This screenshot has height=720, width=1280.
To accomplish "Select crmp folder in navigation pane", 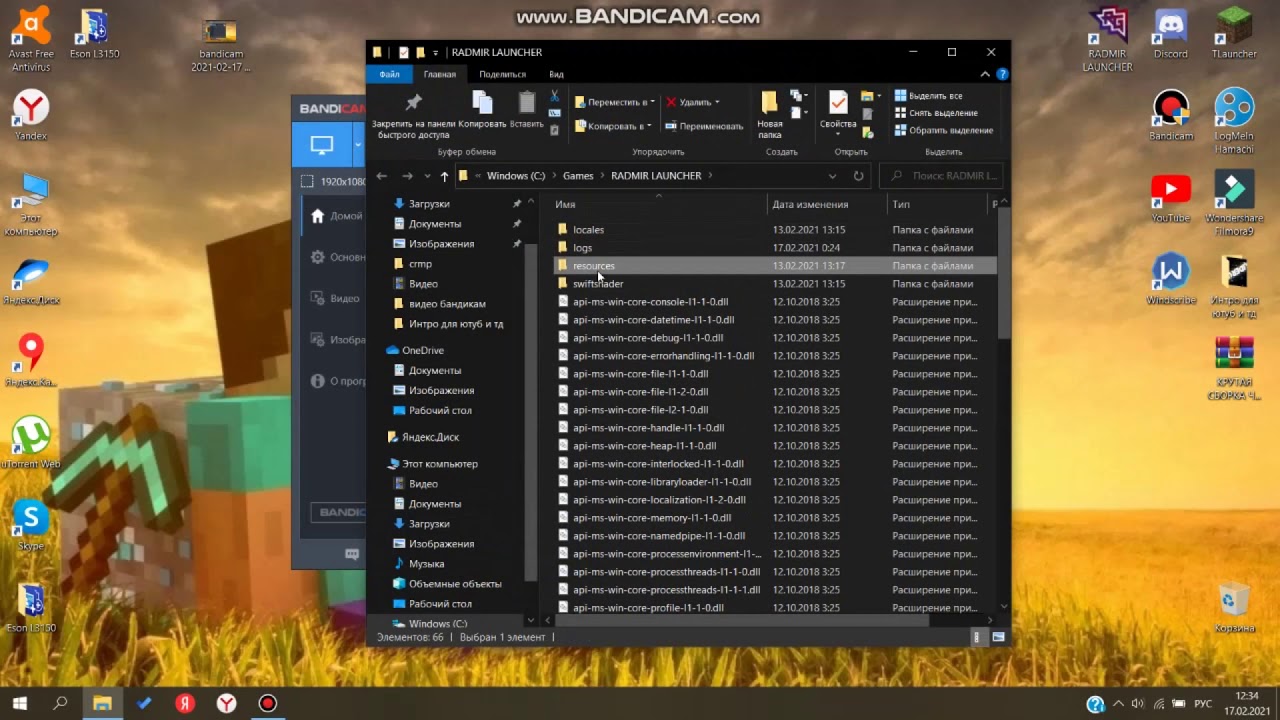I will tap(420, 264).
